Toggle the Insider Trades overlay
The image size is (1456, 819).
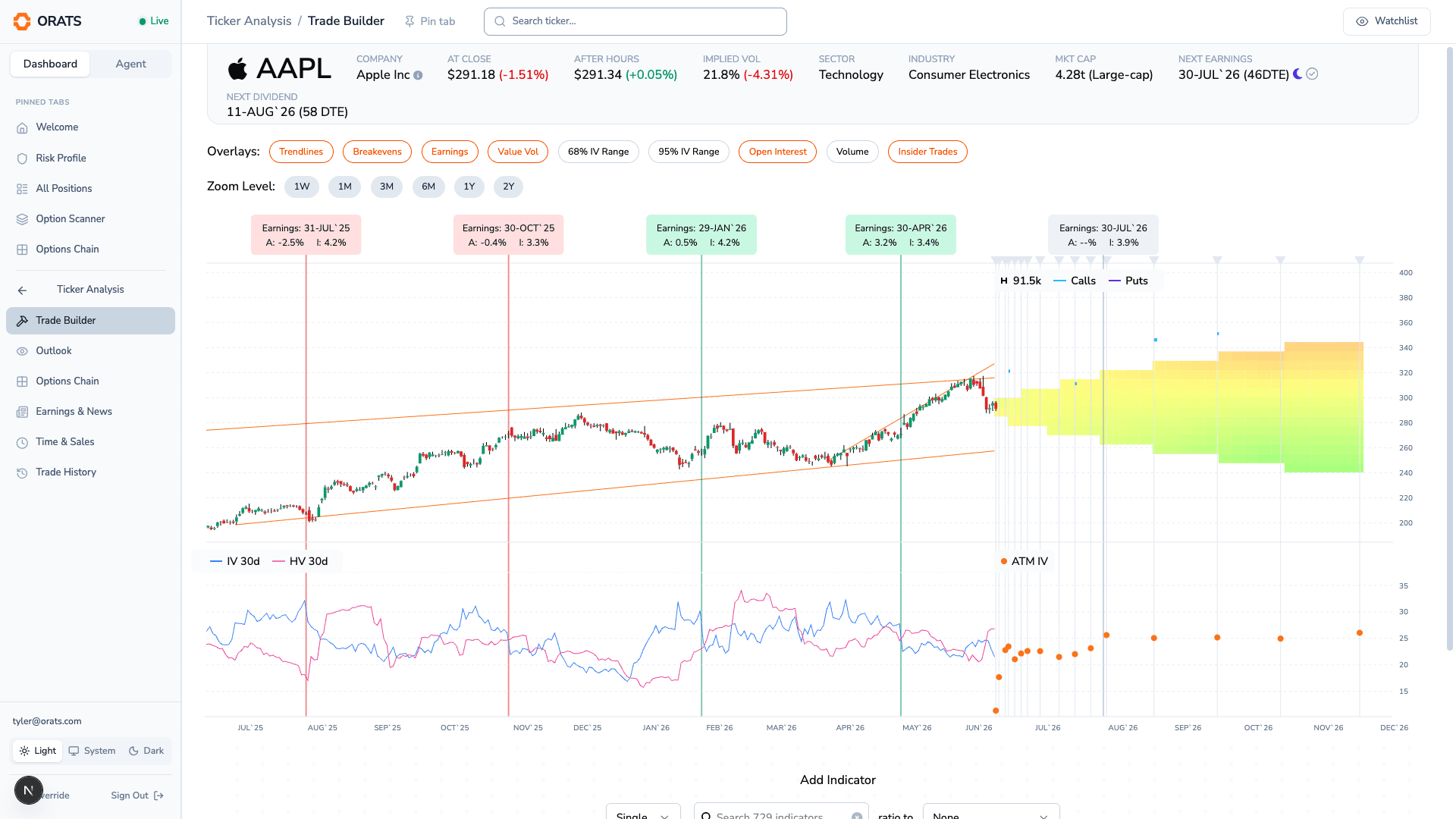pos(927,152)
